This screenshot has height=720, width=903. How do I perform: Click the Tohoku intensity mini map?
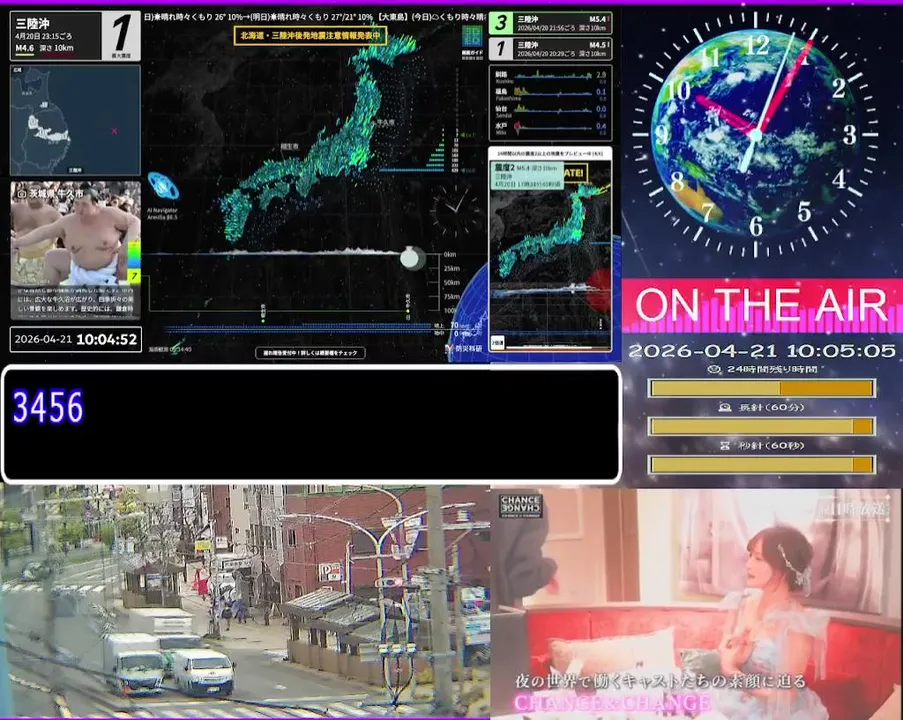pos(75,120)
